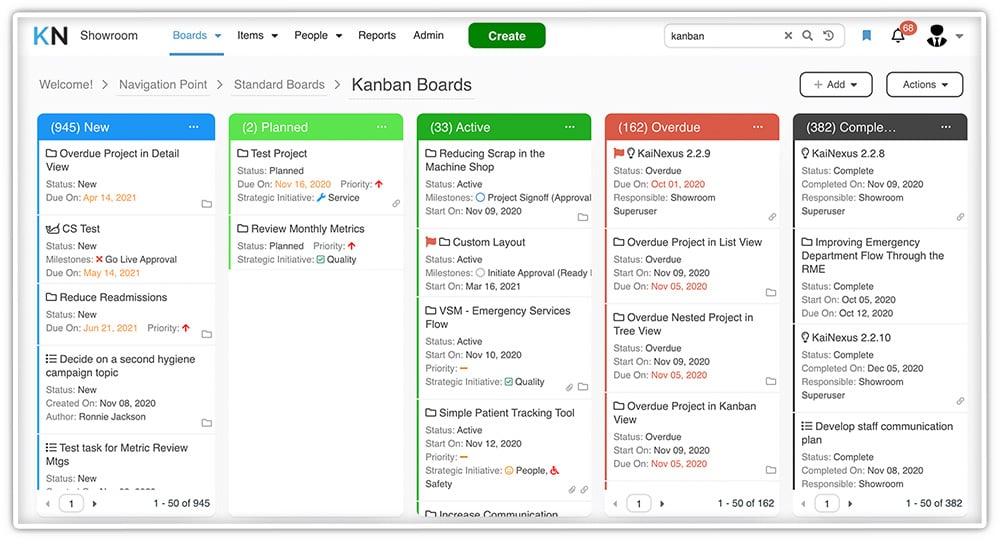The height and width of the screenshot is (541, 999).
Task: Click the bookmark icon in the header
Action: (x=866, y=36)
